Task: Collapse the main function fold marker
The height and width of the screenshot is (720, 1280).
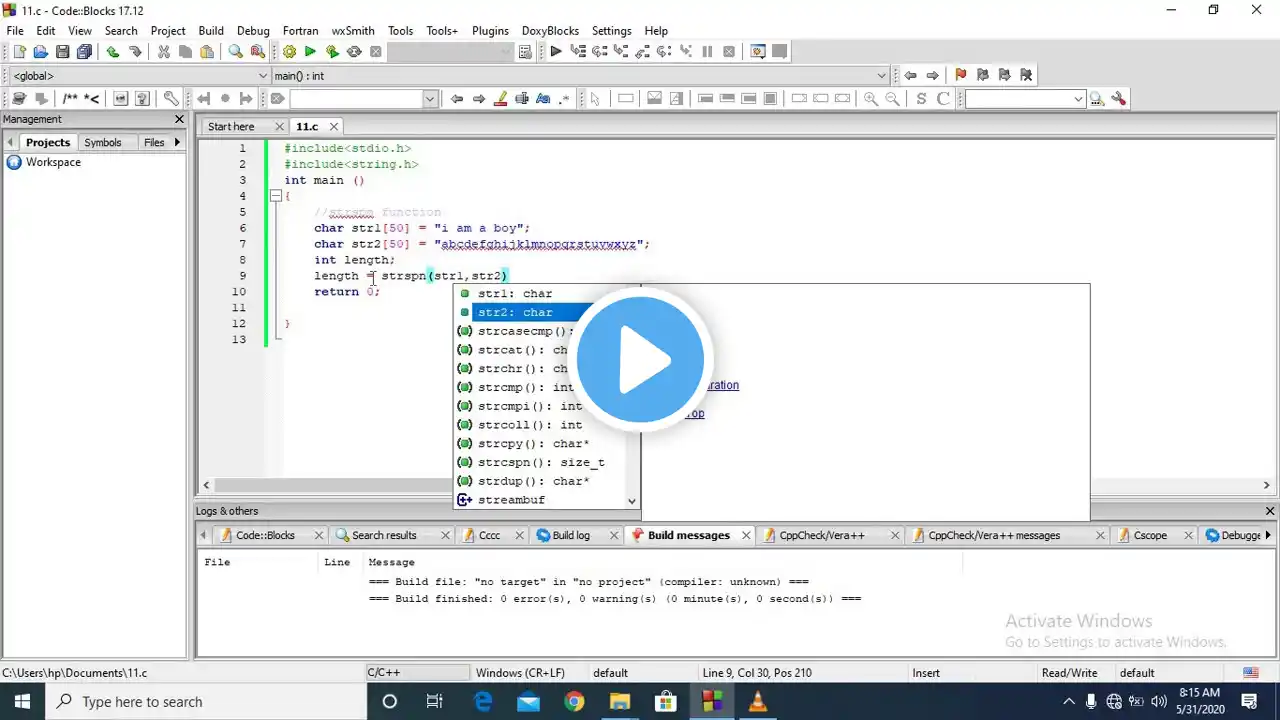Action: coord(276,197)
